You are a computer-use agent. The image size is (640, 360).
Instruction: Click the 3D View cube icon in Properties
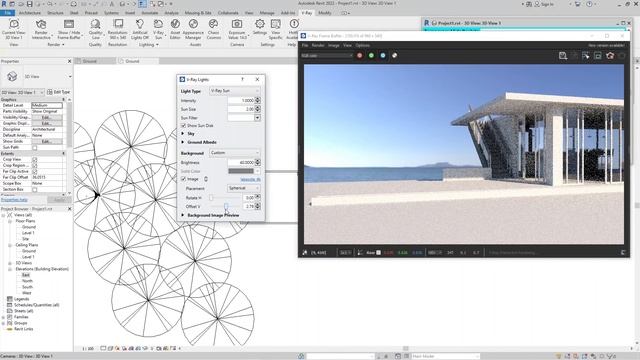pos(12,76)
